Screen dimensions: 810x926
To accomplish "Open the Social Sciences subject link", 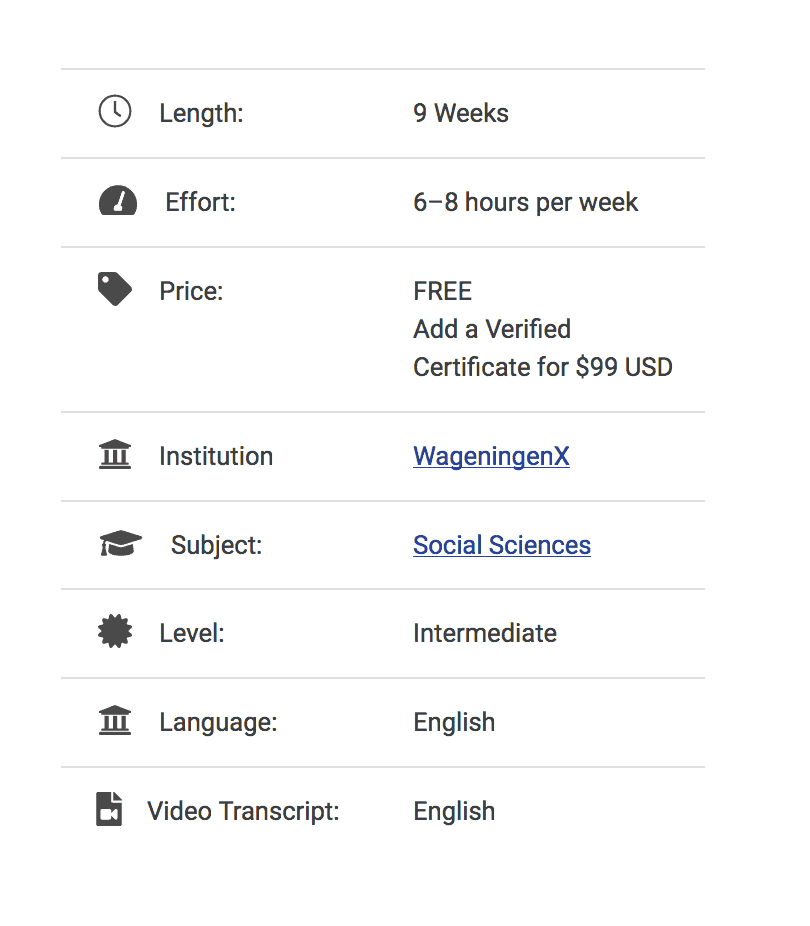I will 501,545.
